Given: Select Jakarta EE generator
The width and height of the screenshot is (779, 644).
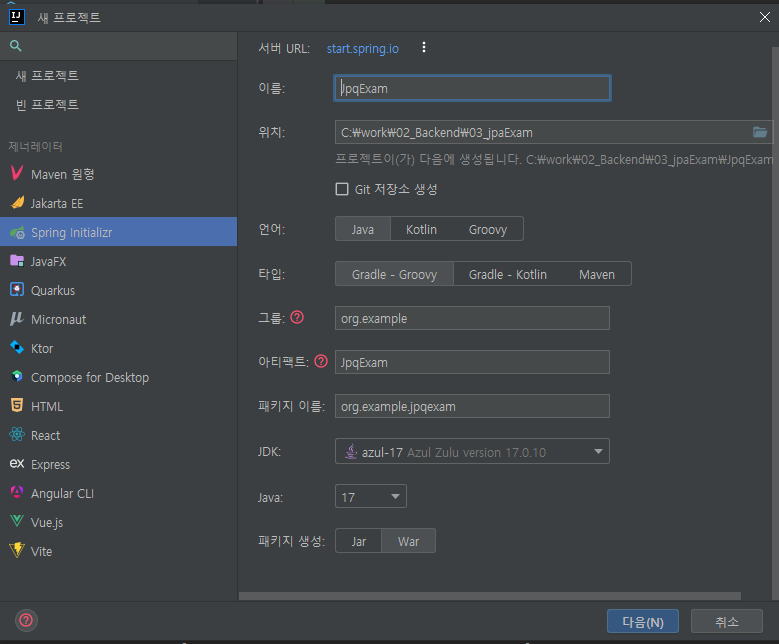Looking at the screenshot, I should tap(118, 203).
